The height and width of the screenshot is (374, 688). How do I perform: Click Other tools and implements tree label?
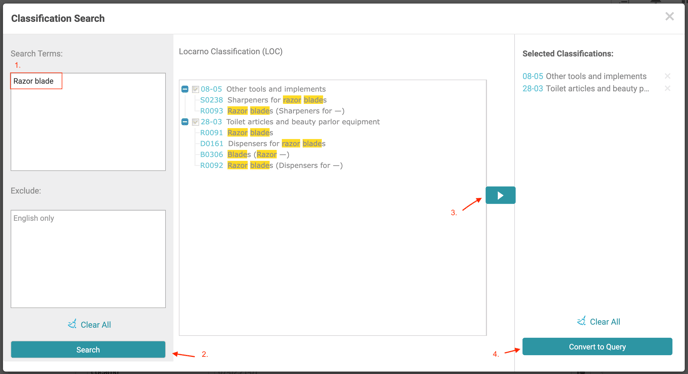tap(276, 89)
